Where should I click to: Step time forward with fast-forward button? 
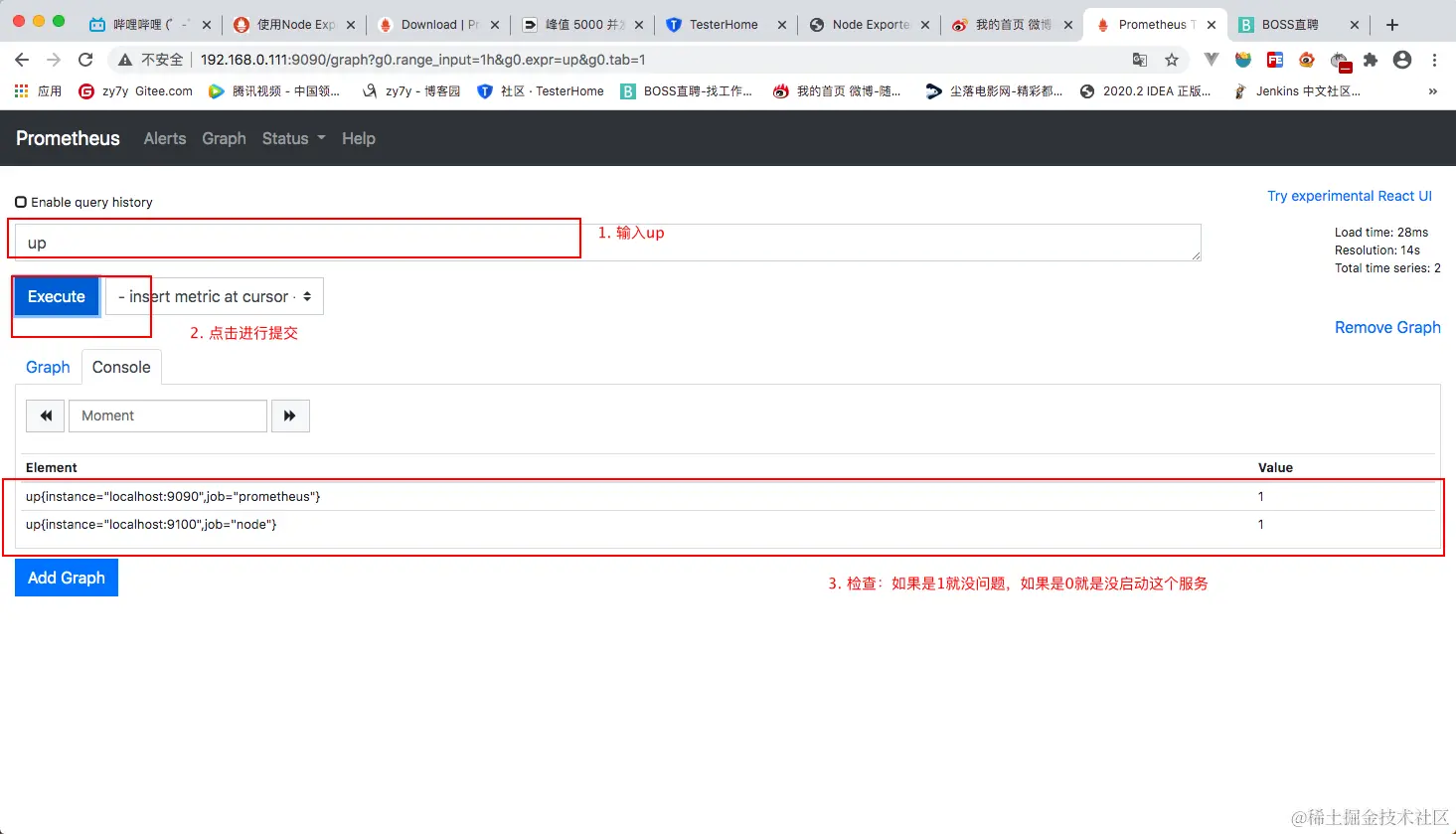290,416
